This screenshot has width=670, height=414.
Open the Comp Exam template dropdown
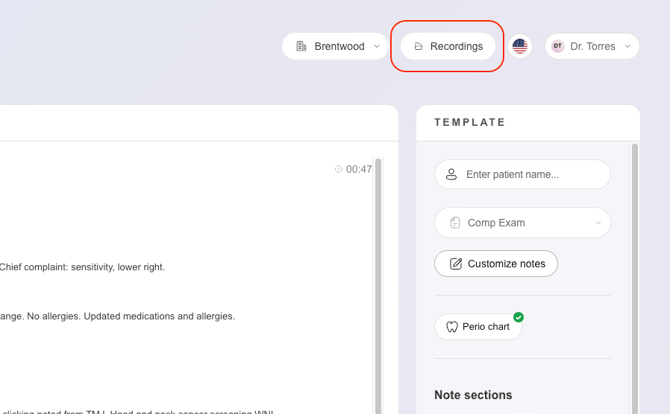click(522, 223)
